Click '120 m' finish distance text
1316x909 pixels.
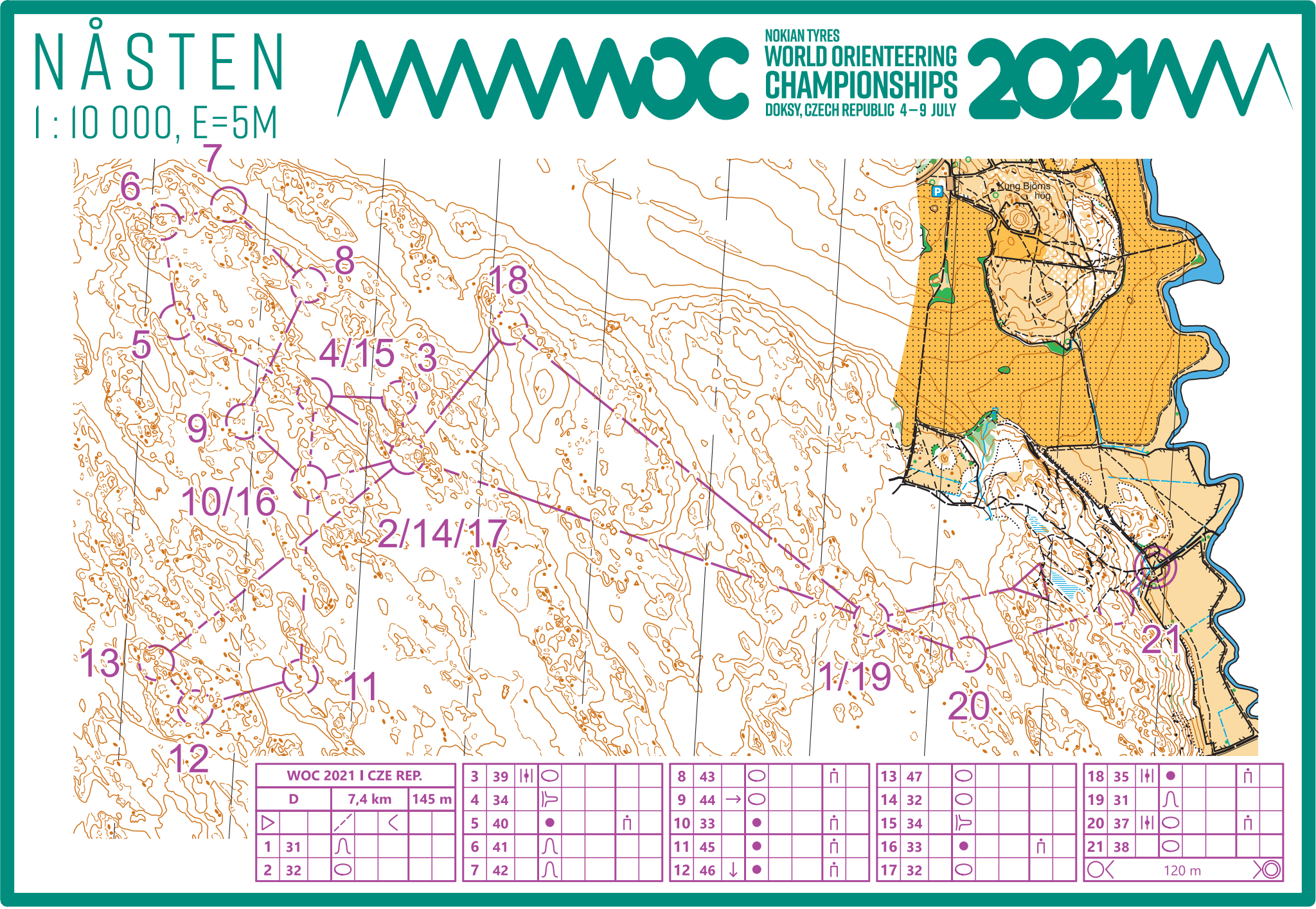[1182, 870]
